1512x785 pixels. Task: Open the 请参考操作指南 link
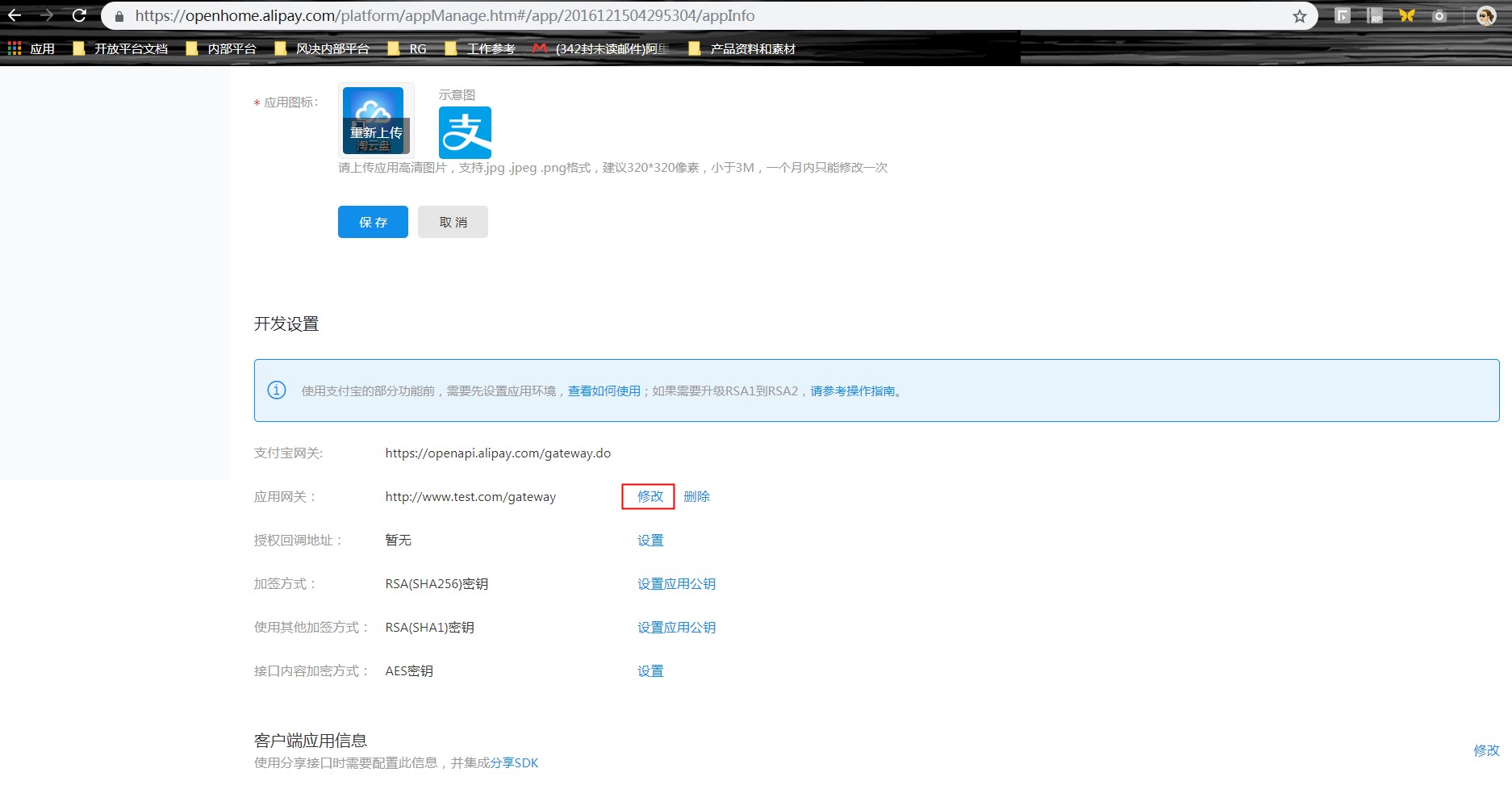click(x=853, y=391)
